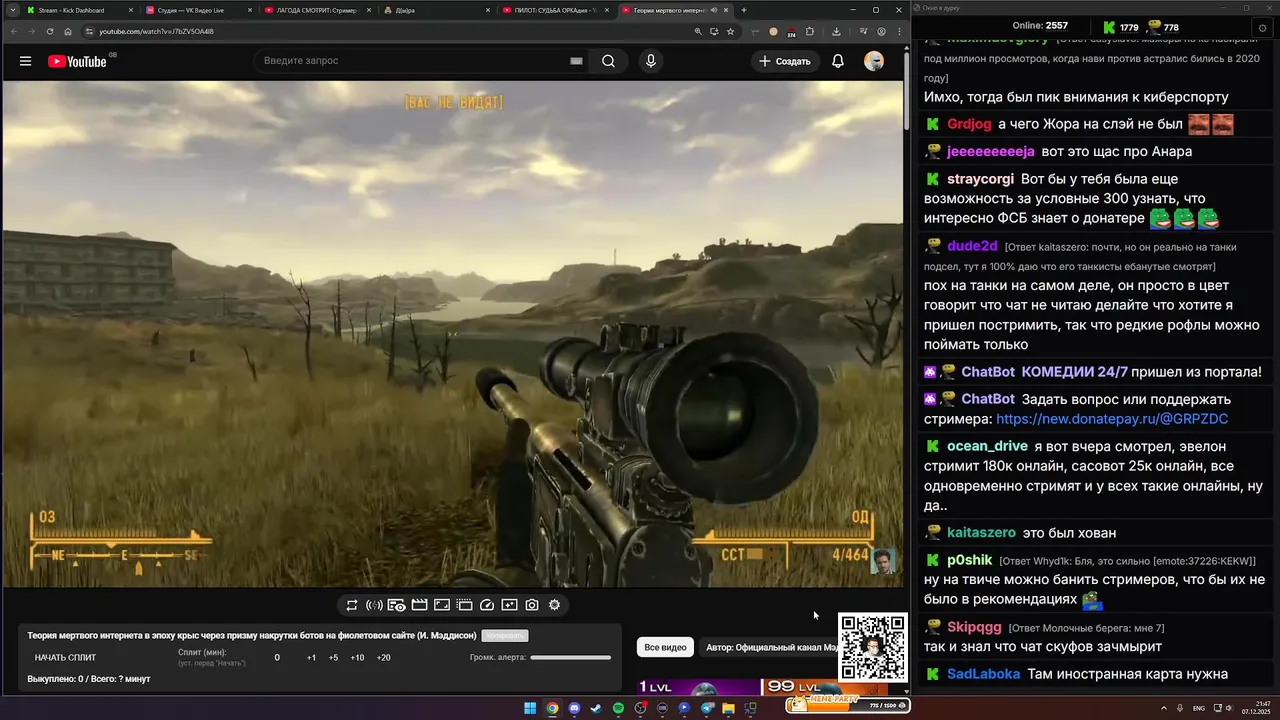Open the on-screen keyboard in search box
The width and height of the screenshot is (1280, 720).
[576, 61]
